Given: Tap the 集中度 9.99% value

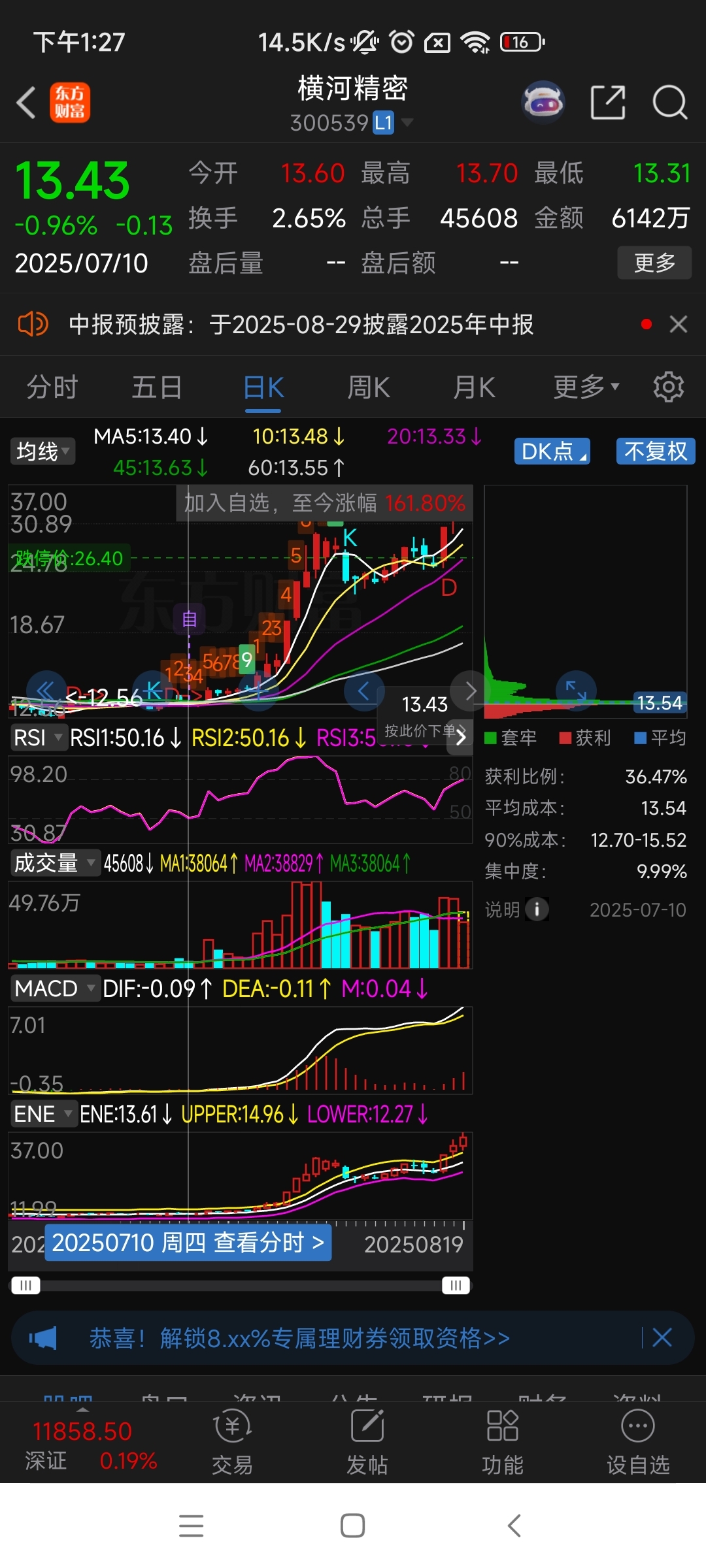Looking at the screenshot, I should pos(662,871).
